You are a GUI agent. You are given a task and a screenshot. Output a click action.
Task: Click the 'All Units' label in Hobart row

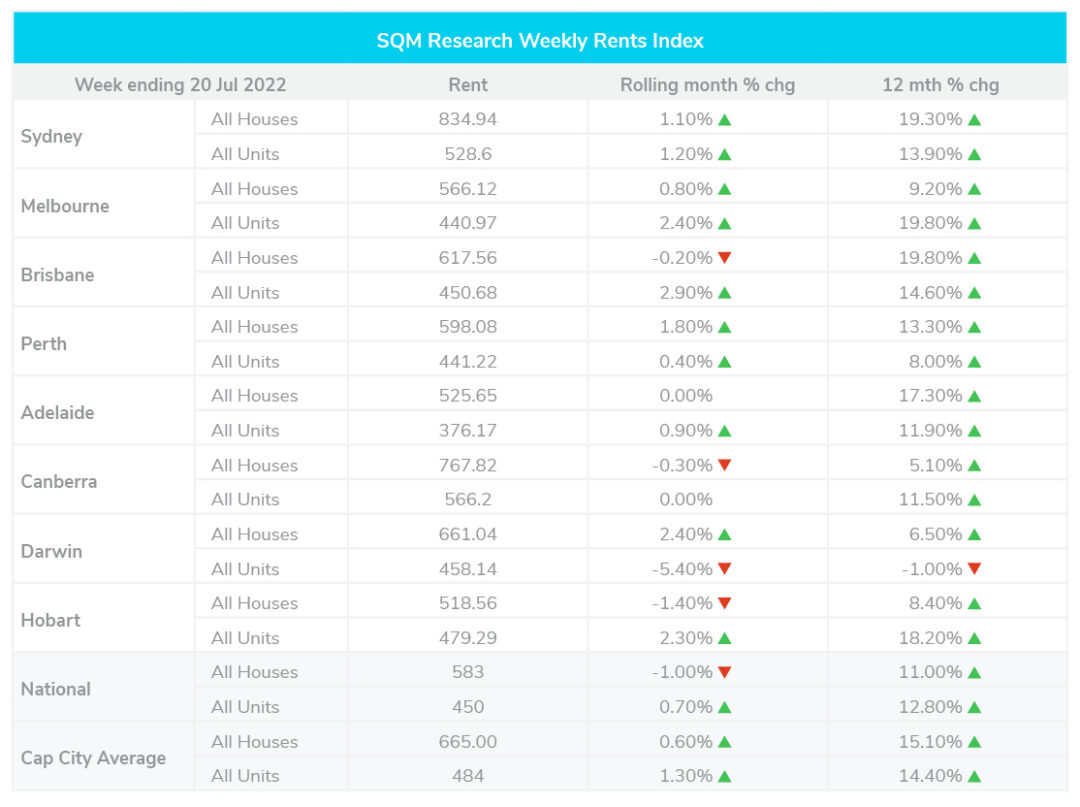(x=245, y=638)
